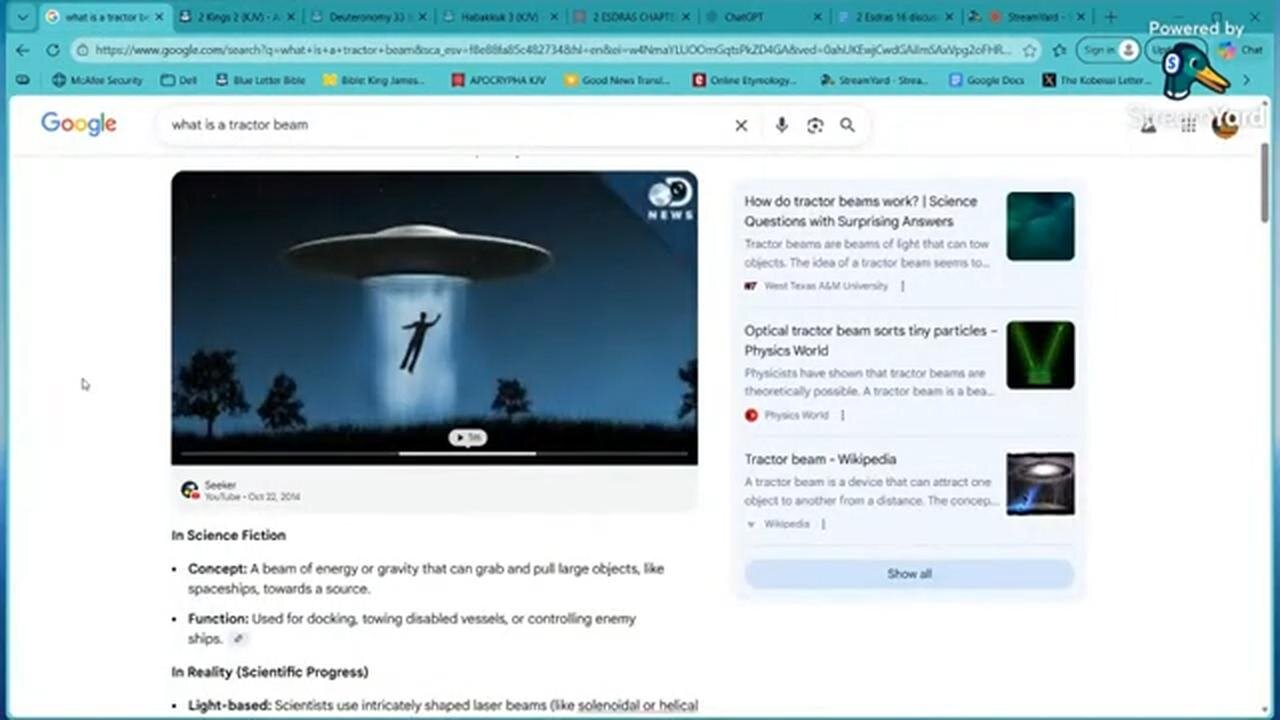Open green laser Physics World thumbnail
1280x720 pixels.
tap(1040, 355)
